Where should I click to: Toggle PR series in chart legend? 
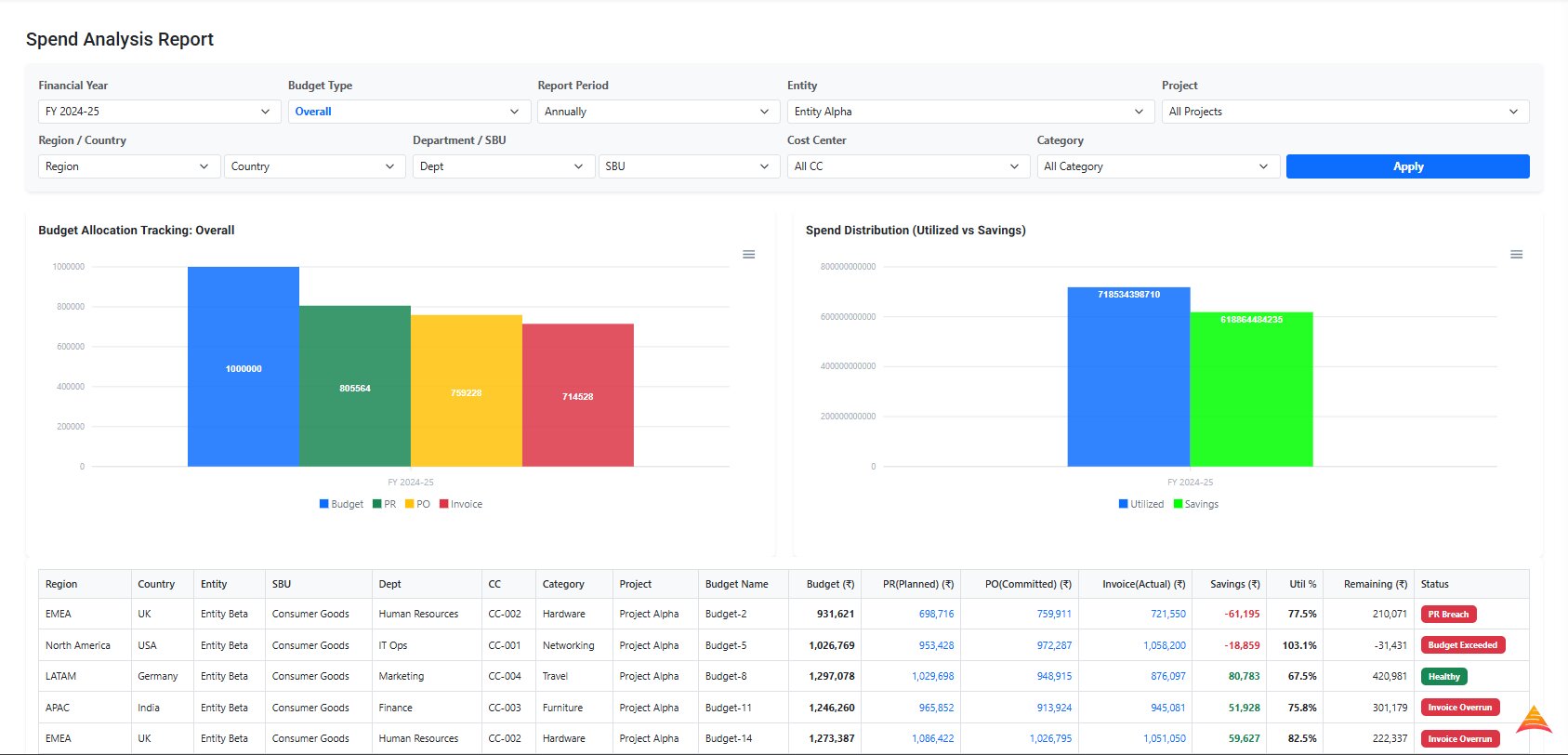pos(384,504)
